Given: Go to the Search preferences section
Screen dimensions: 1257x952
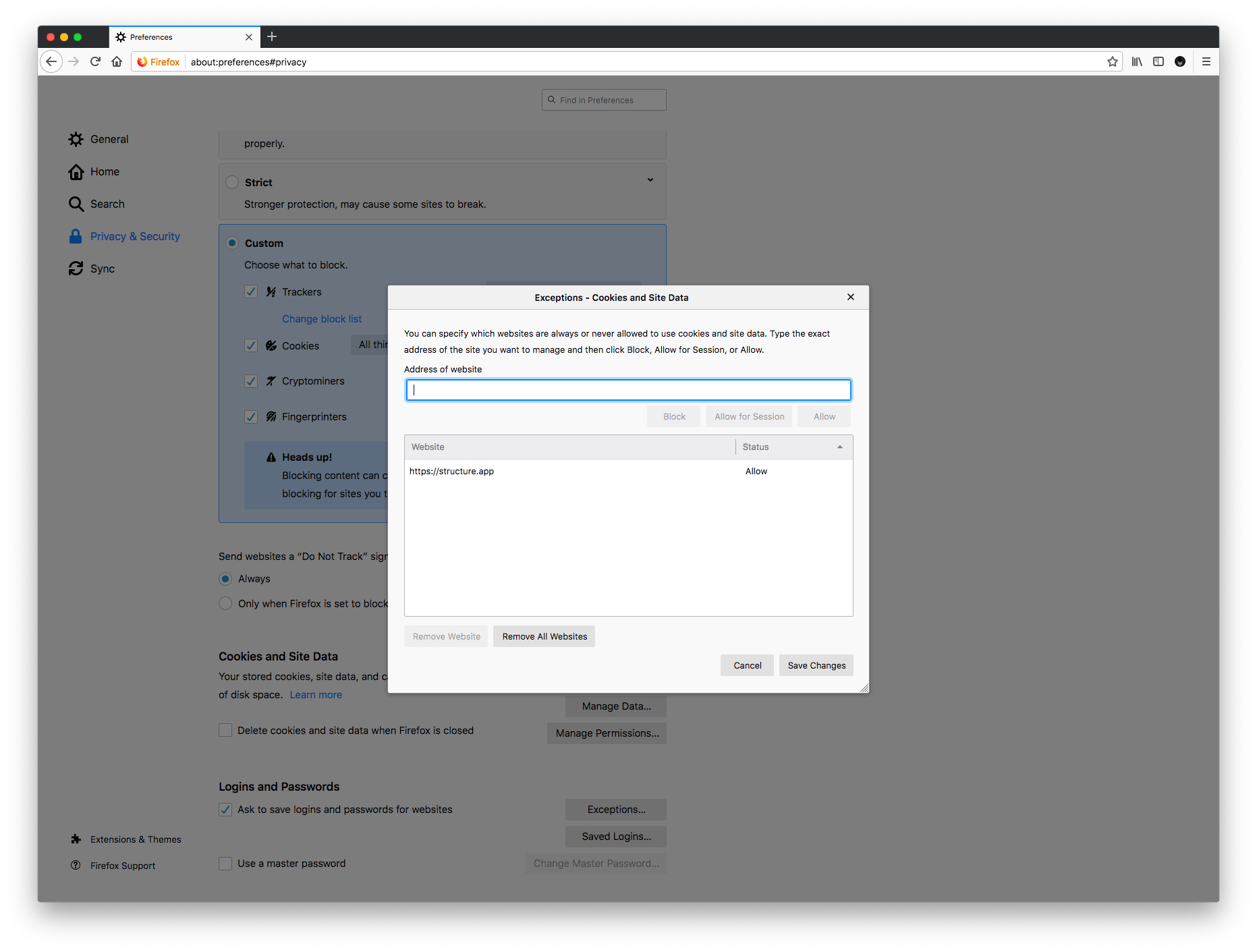Looking at the screenshot, I should coord(107,204).
